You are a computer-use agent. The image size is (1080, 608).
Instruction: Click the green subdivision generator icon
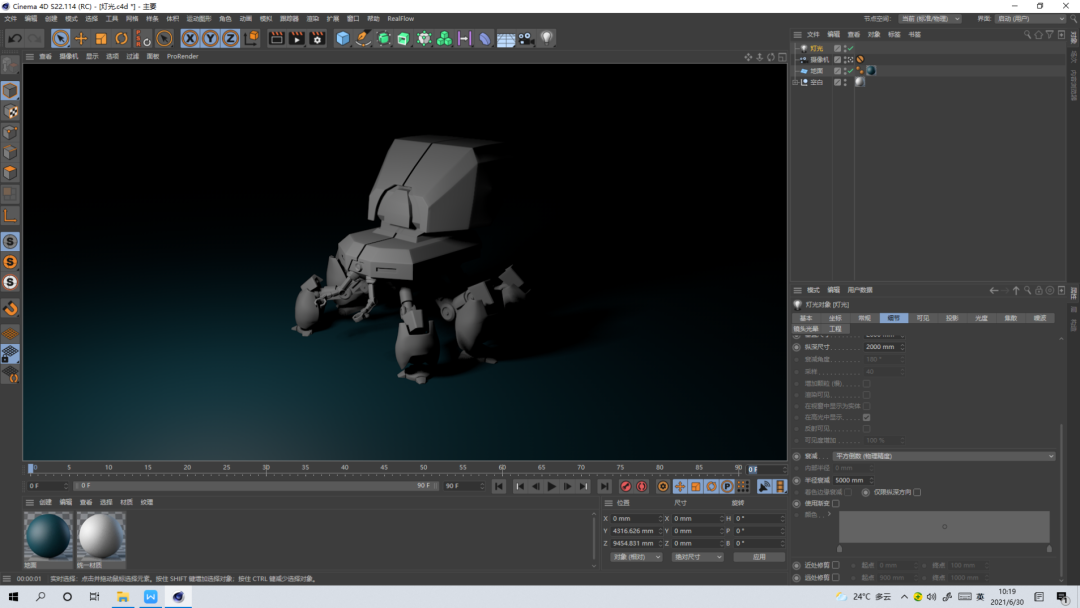pyautogui.click(x=384, y=39)
